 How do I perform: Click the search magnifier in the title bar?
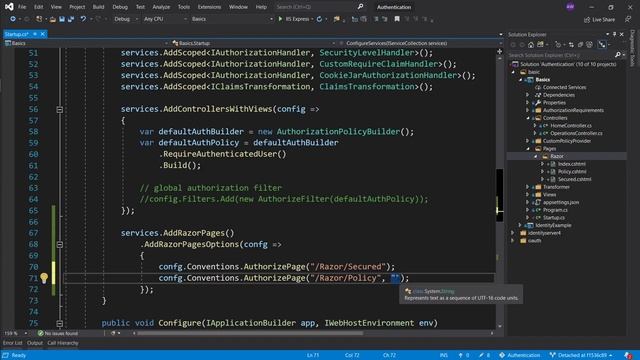360,7
